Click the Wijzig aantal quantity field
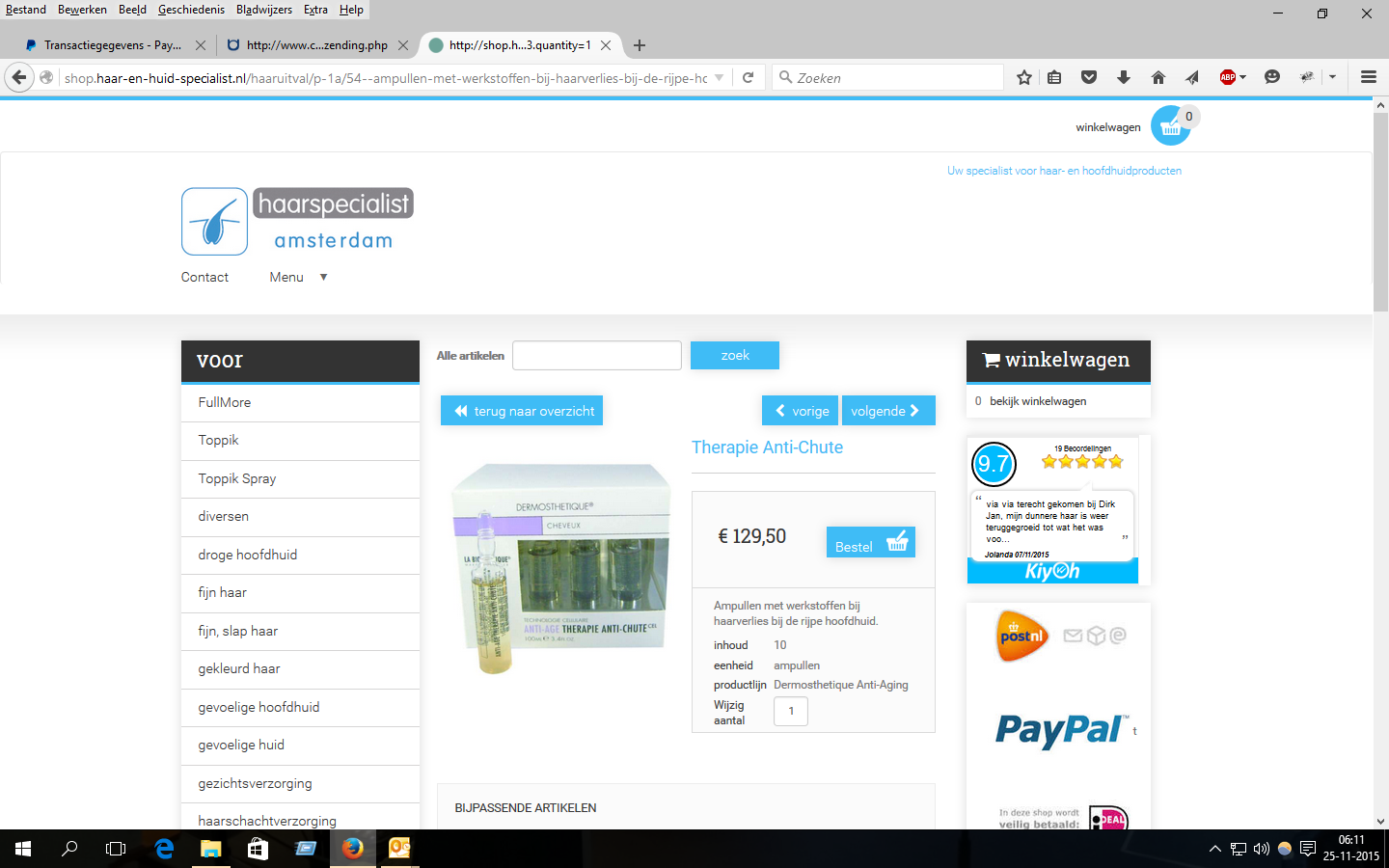The image size is (1389, 868). click(791, 711)
